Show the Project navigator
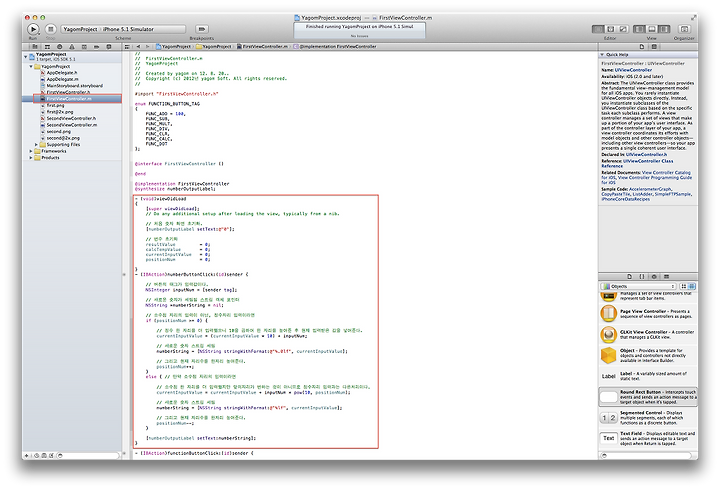The image size is (720, 490). point(34,46)
